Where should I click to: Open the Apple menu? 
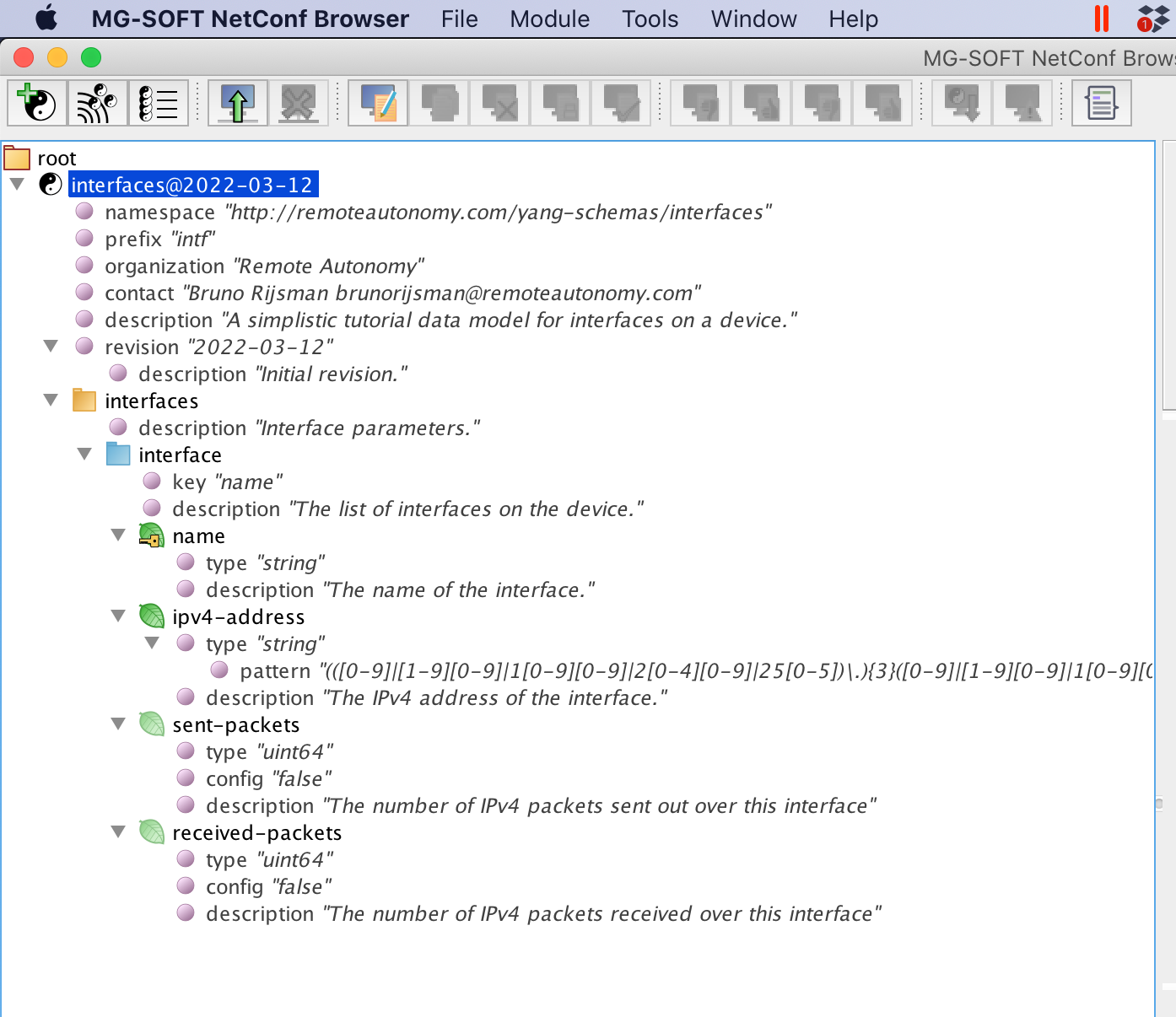46,18
